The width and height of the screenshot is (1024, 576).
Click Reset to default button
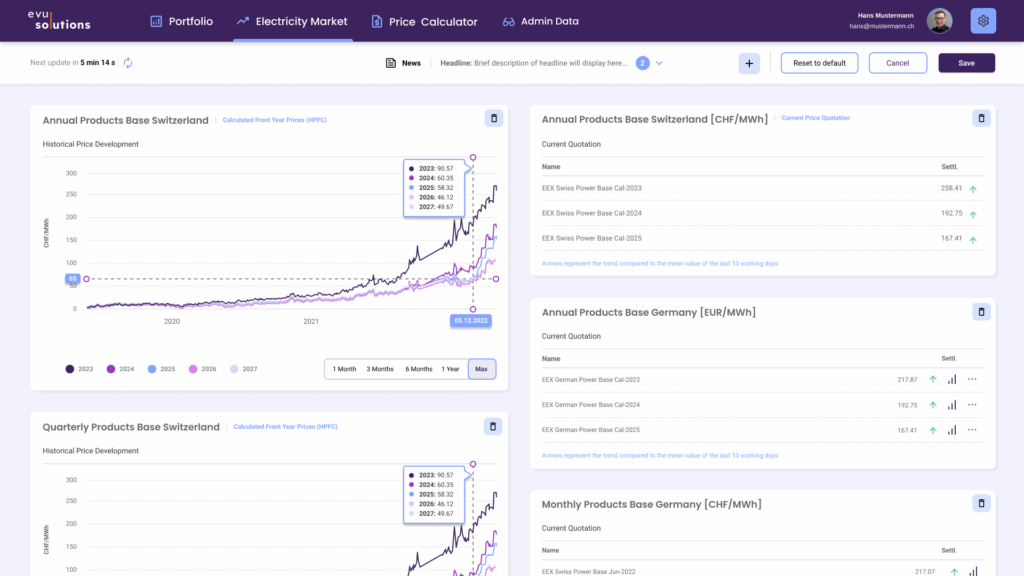tap(819, 63)
